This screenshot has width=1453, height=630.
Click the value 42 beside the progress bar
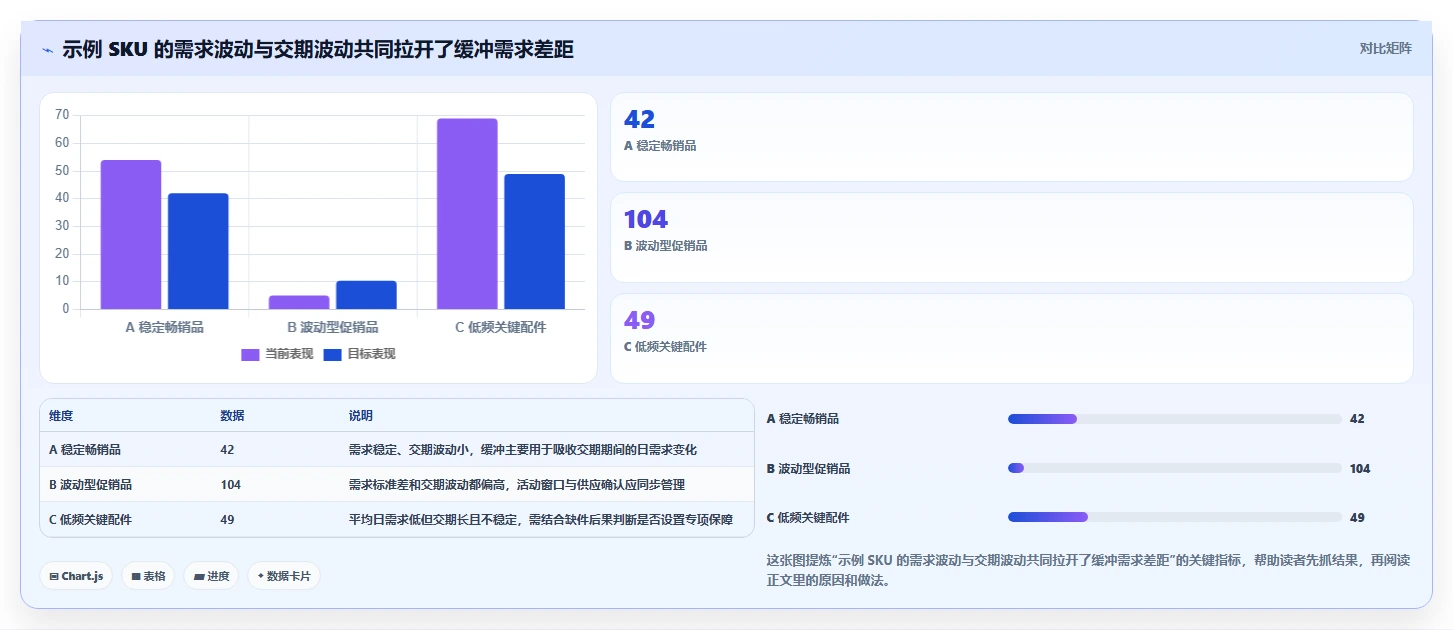(1357, 419)
